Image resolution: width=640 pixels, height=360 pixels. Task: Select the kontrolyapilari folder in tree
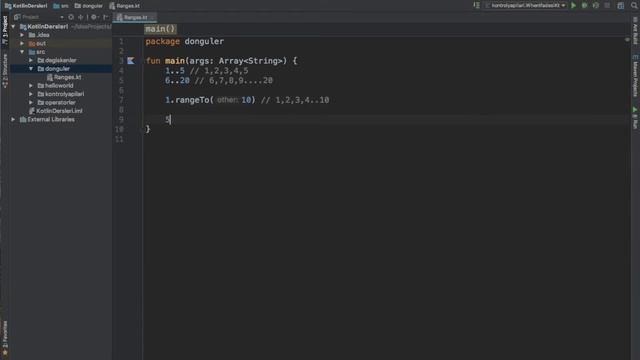click(61, 94)
